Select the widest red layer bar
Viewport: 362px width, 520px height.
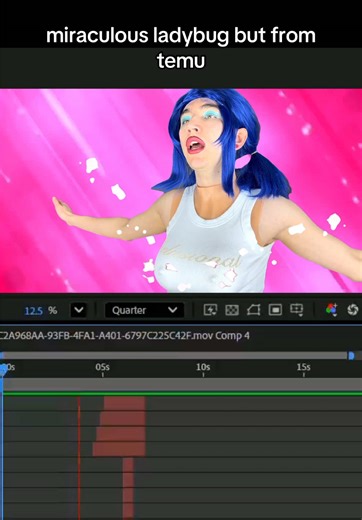[119, 449]
